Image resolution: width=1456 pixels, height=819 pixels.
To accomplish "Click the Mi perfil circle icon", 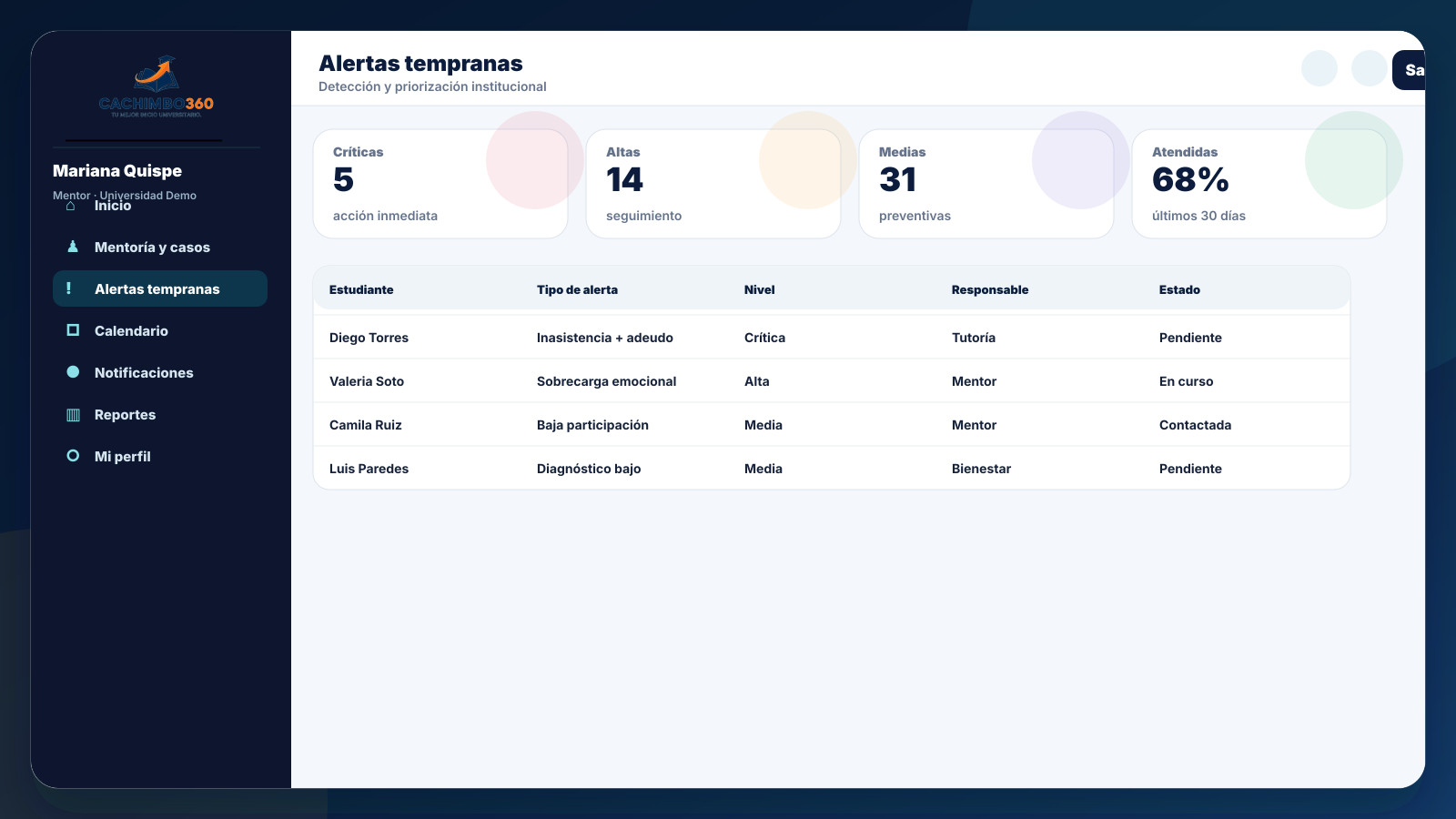I will pos(73,456).
